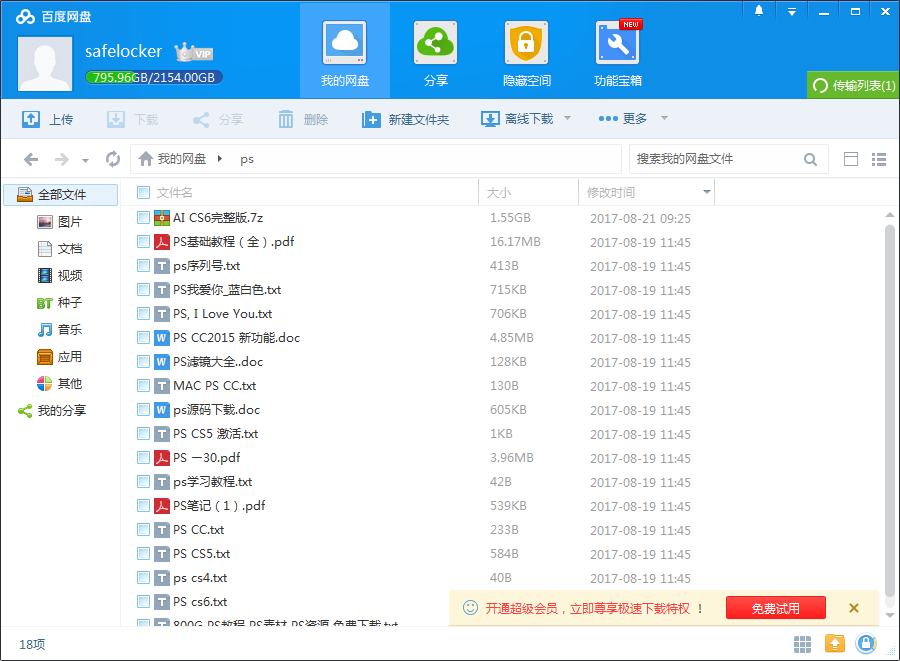The image size is (900, 661).
Task: Click the home icon in path bar
Action: coord(146,158)
